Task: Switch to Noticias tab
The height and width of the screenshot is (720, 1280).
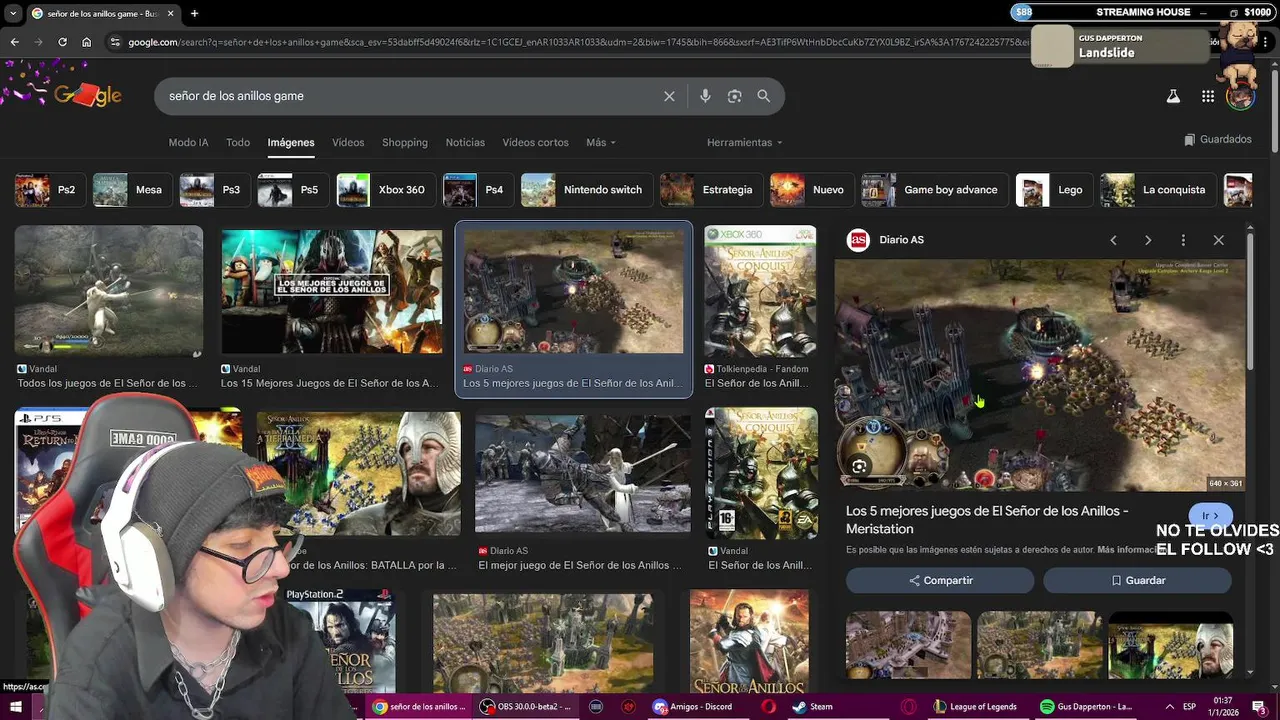Action: (465, 143)
